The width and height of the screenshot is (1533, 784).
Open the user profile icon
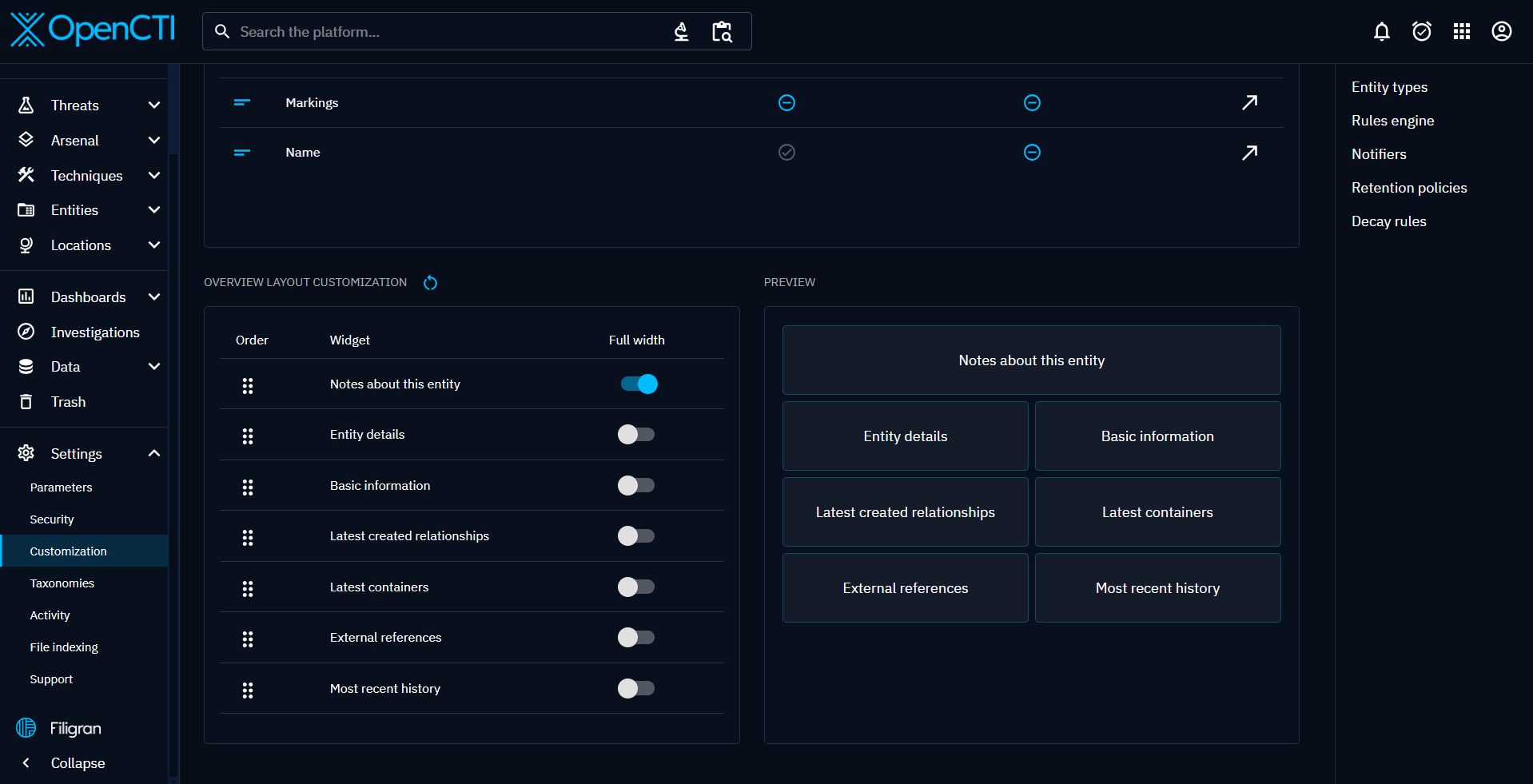[1501, 31]
